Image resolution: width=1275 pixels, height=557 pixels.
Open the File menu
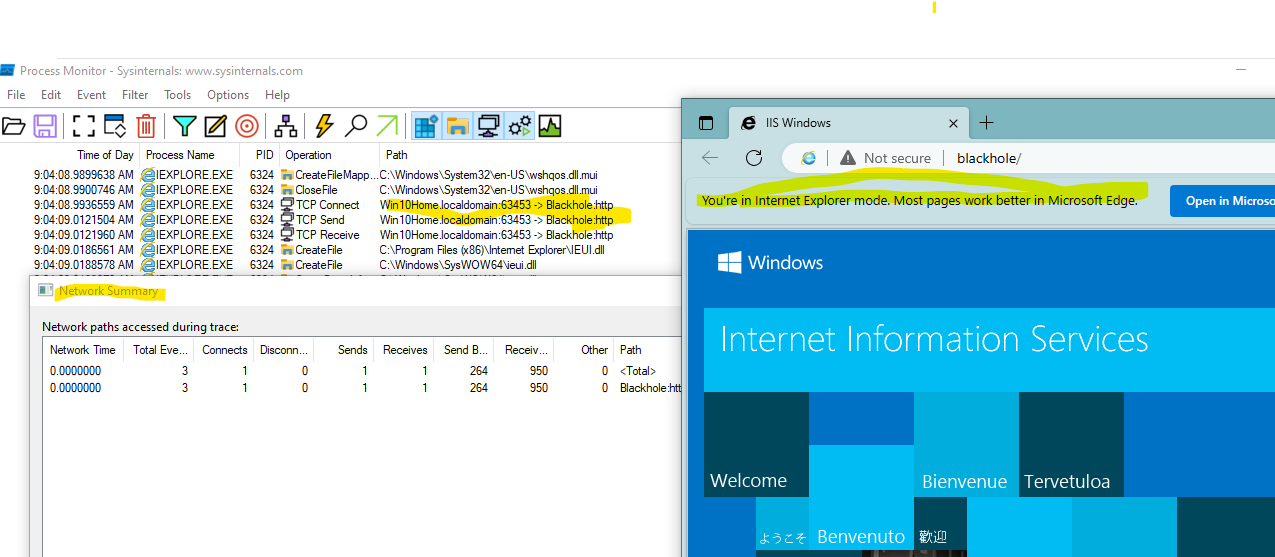[16, 95]
